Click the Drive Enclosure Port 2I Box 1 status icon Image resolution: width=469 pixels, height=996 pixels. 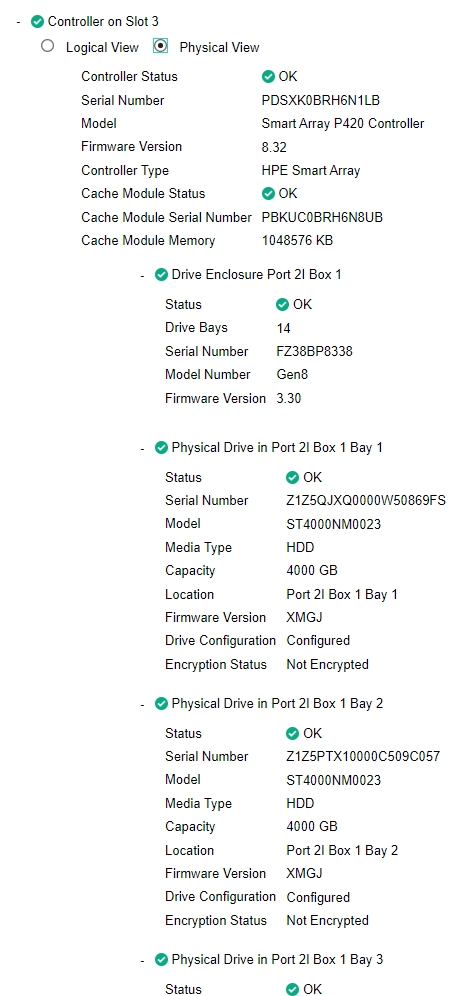coord(161,275)
